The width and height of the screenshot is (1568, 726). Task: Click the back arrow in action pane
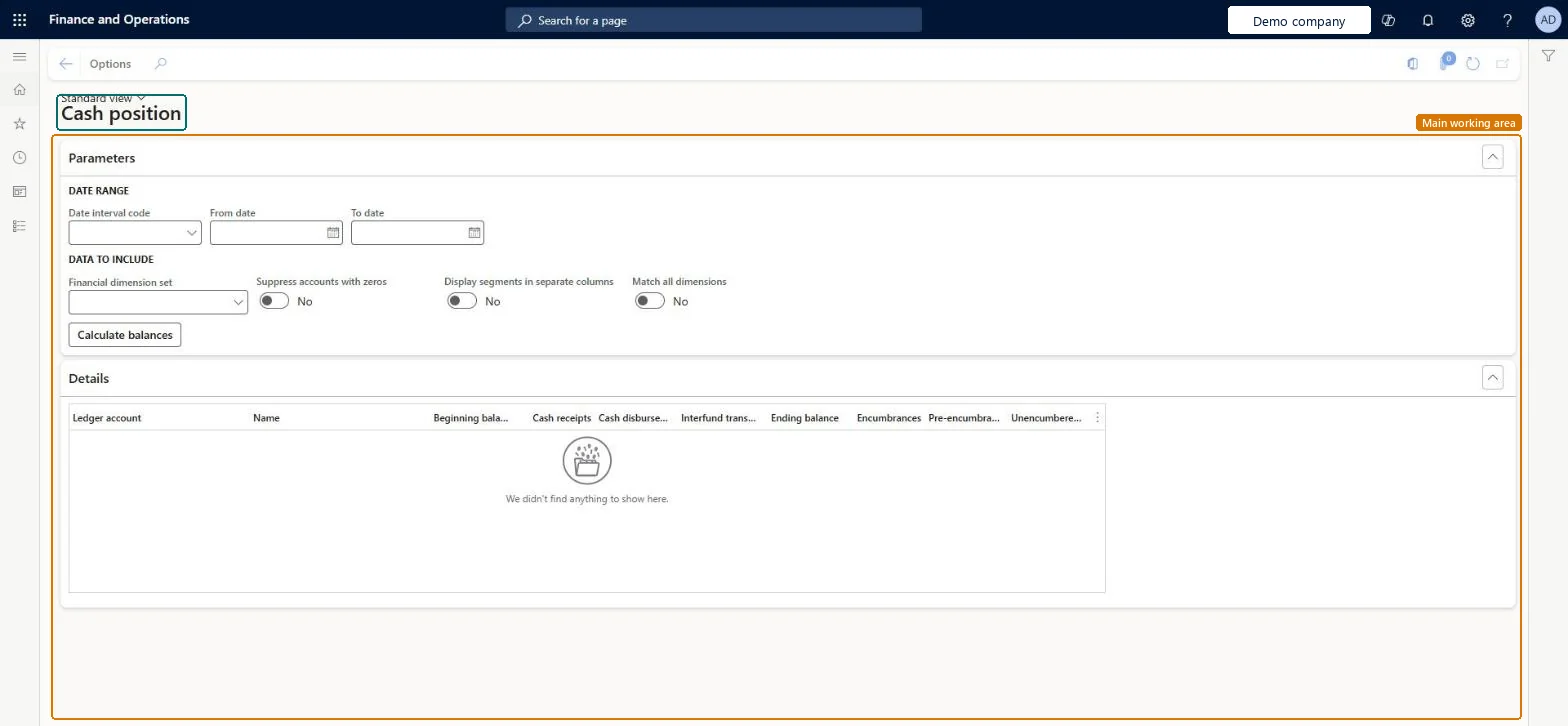(66, 64)
